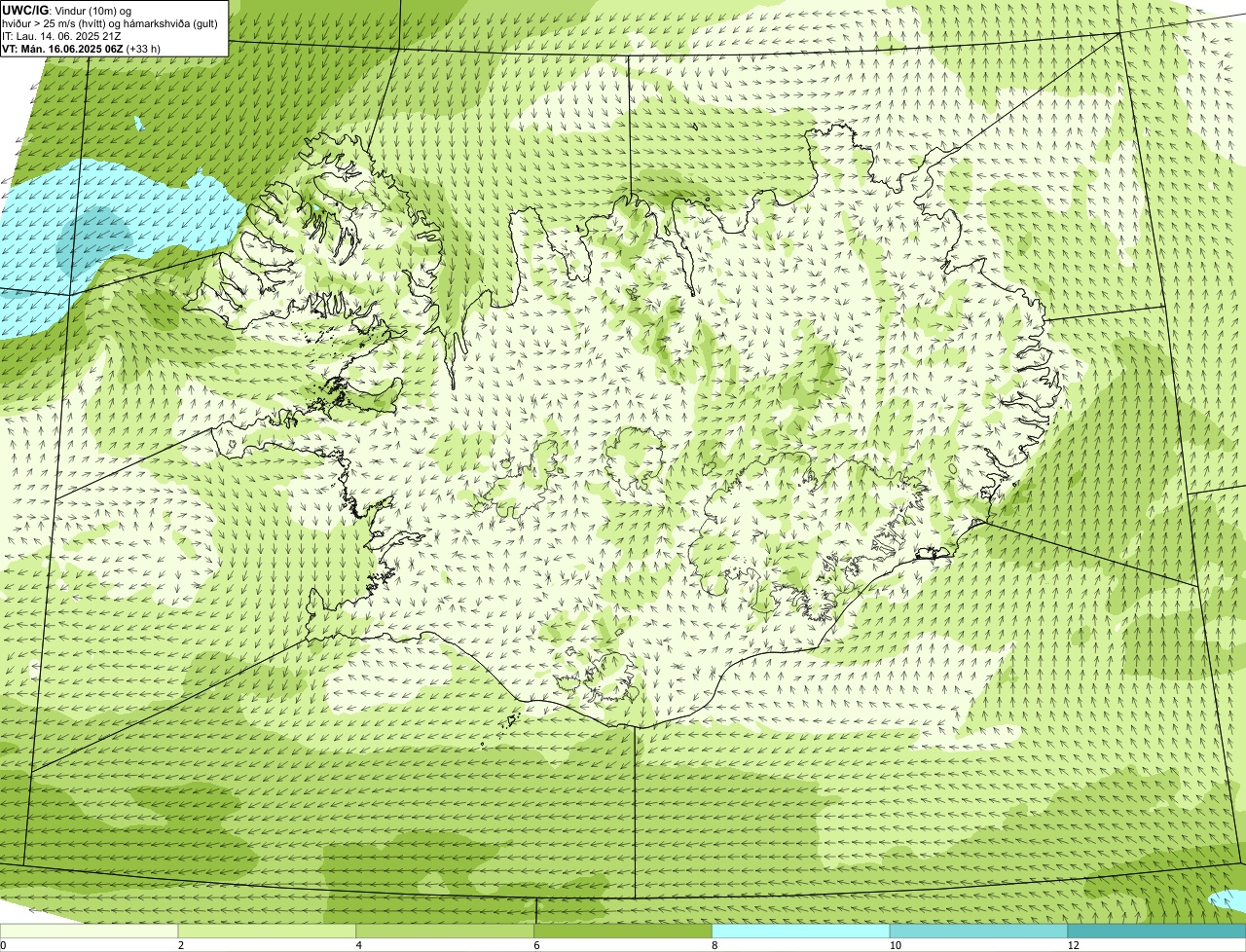Click the legend tick label "2"
1246x952 pixels.
181,945
